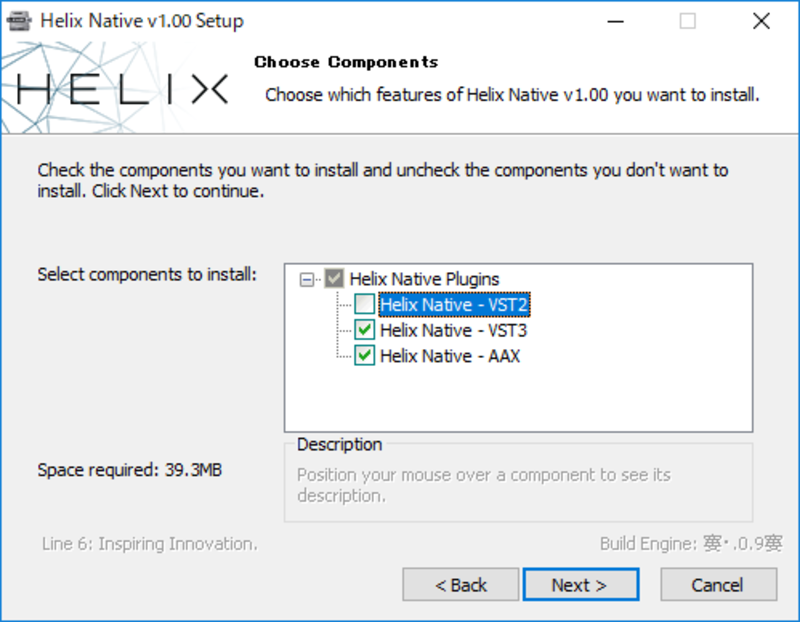Image resolution: width=800 pixels, height=622 pixels.
Task: Open the installer icon system menu
Action: (x=19, y=21)
